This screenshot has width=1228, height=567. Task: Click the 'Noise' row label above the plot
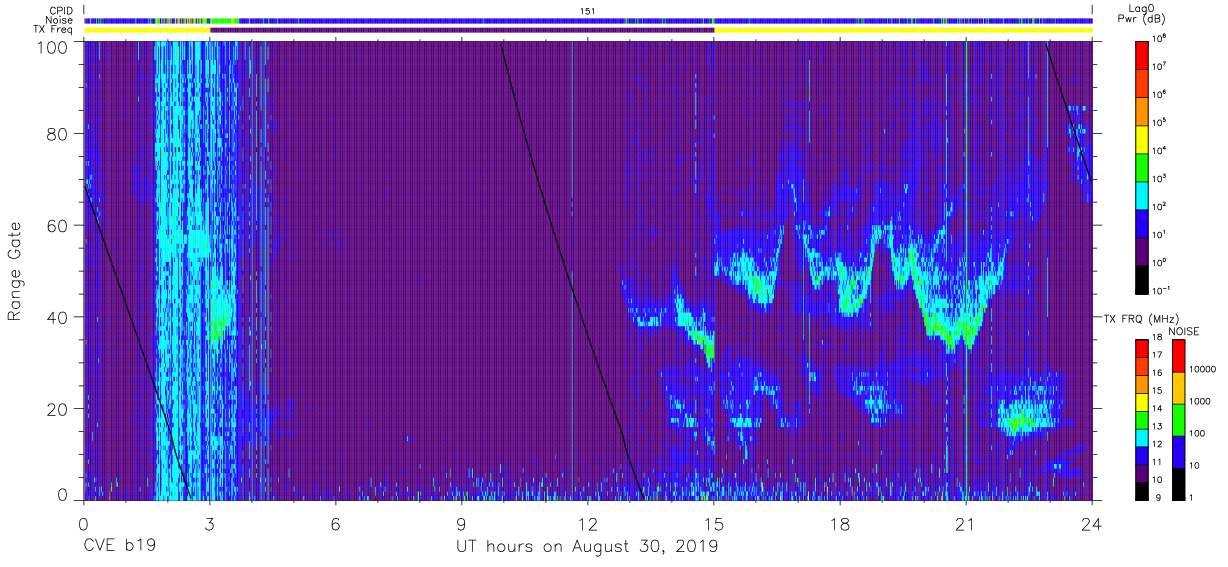click(x=61, y=20)
